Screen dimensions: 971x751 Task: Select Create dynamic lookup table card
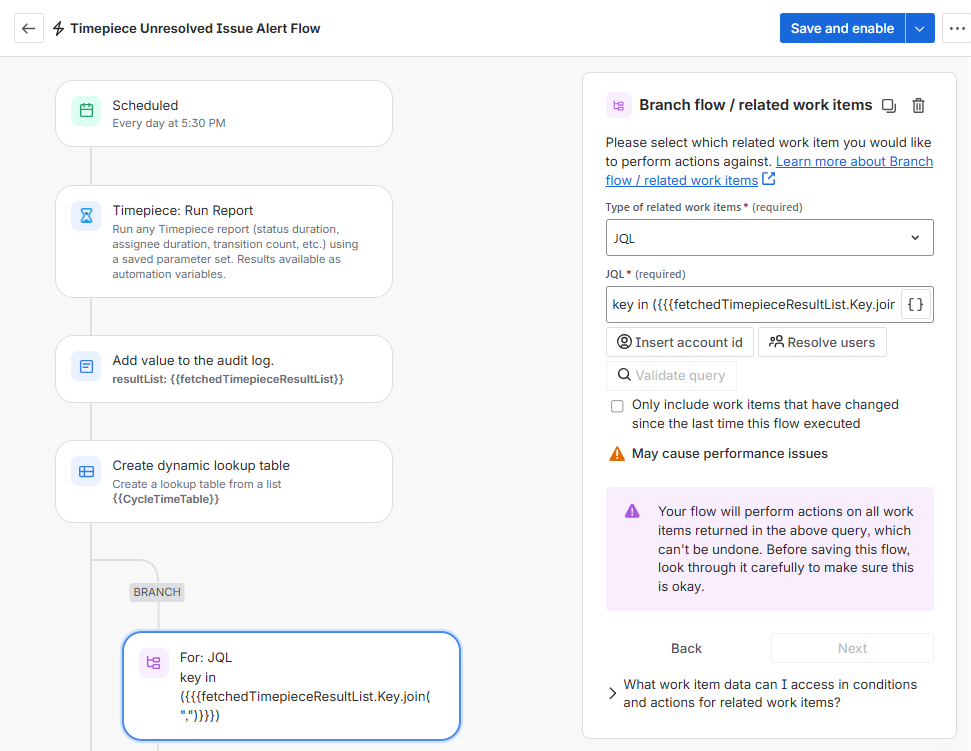coord(224,482)
